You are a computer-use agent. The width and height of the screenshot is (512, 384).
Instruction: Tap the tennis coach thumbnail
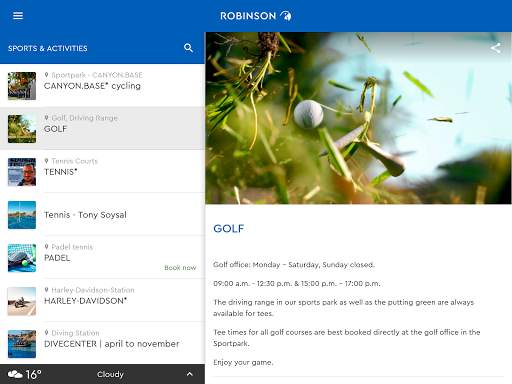click(x=22, y=172)
